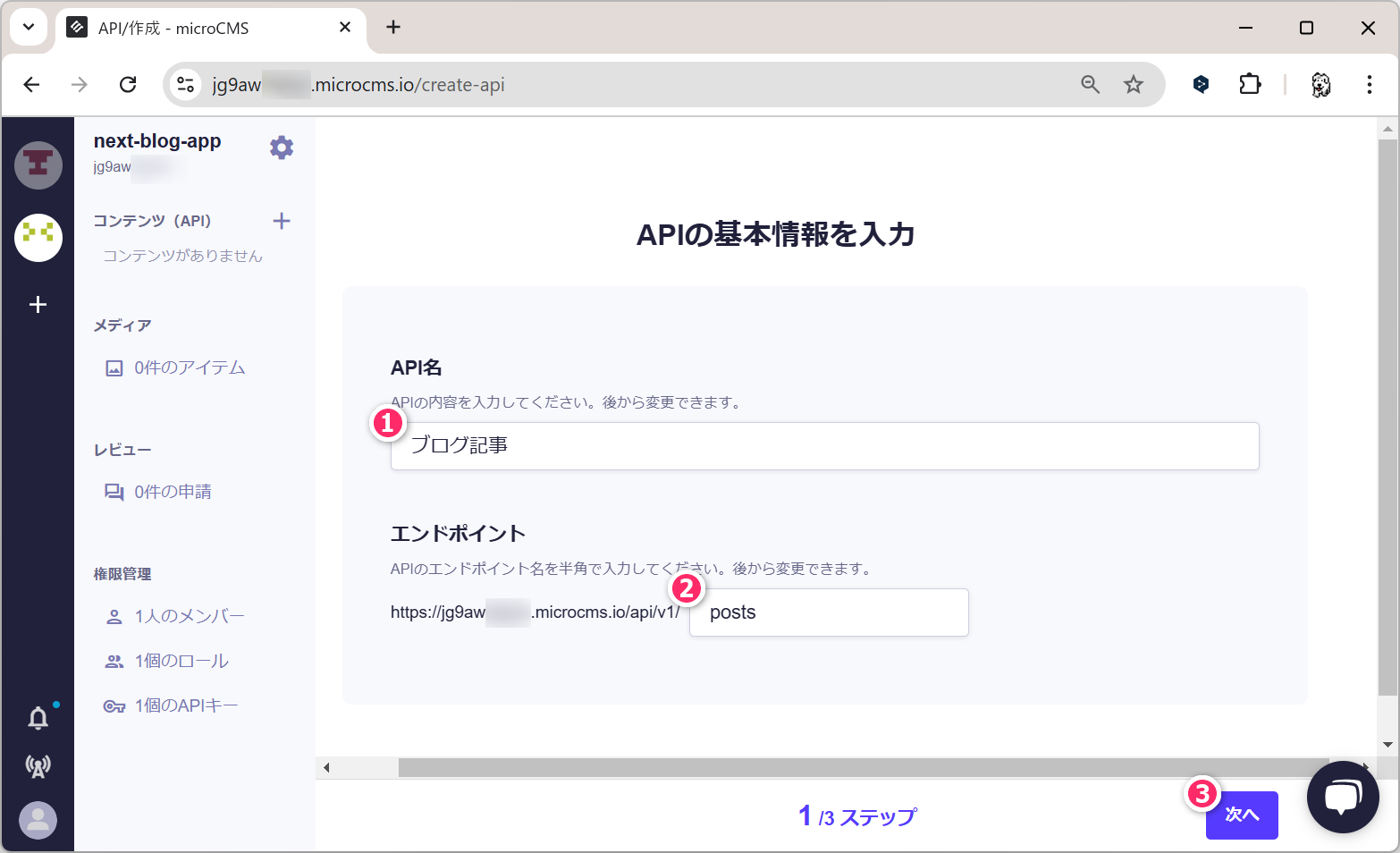Viewport: 1400px width, 853px height.
Task: Open service settings gear icon
Action: [x=282, y=148]
